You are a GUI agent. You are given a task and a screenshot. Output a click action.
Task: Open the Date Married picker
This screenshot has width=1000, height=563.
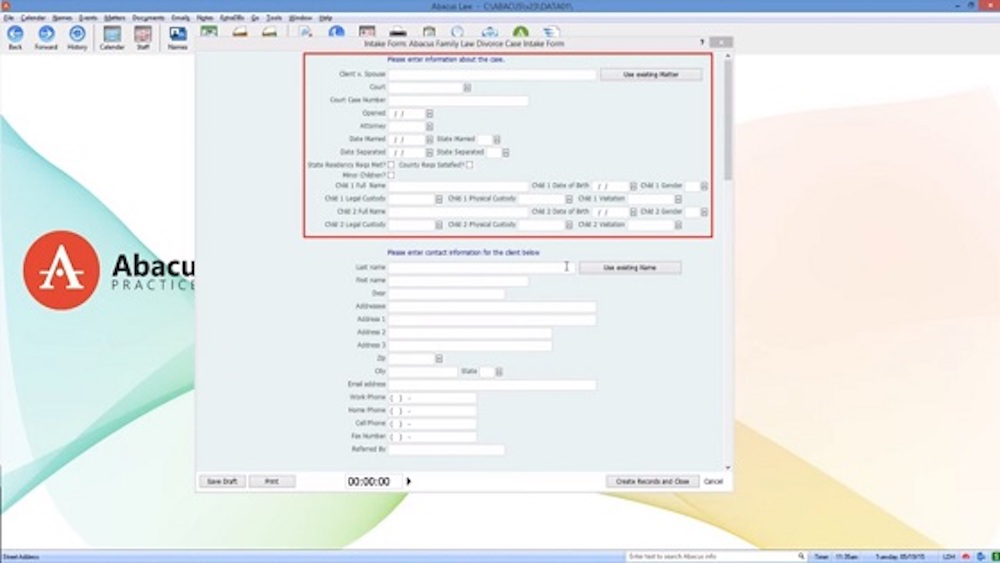tap(429, 139)
